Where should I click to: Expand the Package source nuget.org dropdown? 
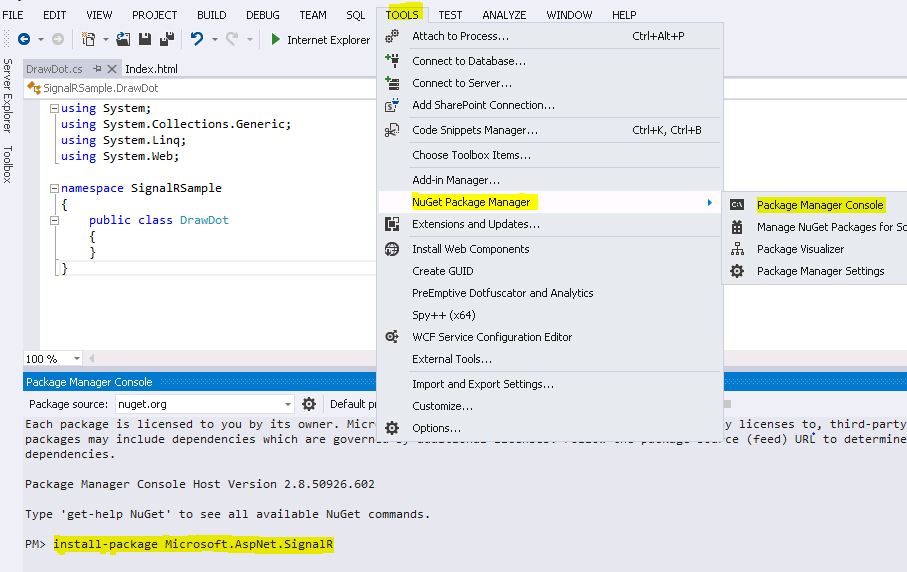tap(287, 404)
